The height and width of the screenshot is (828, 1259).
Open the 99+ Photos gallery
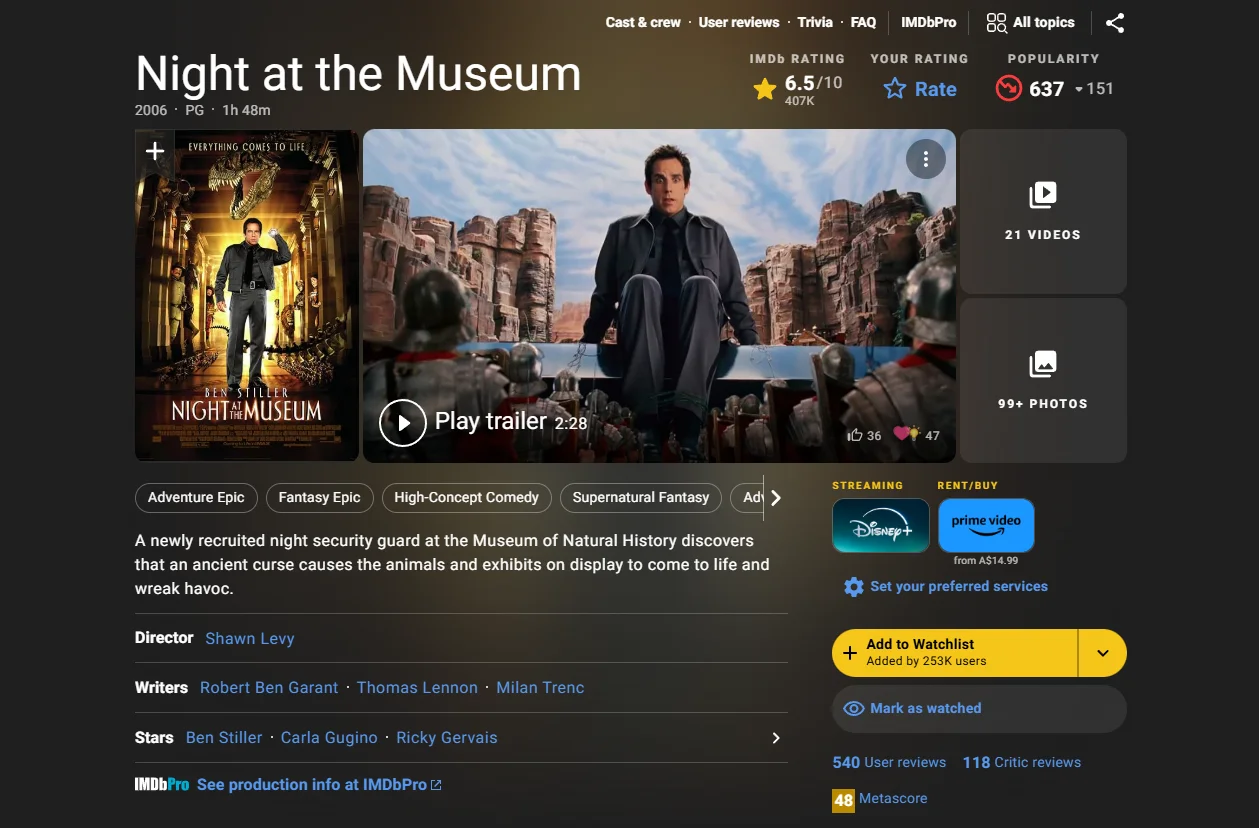pos(1043,380)
